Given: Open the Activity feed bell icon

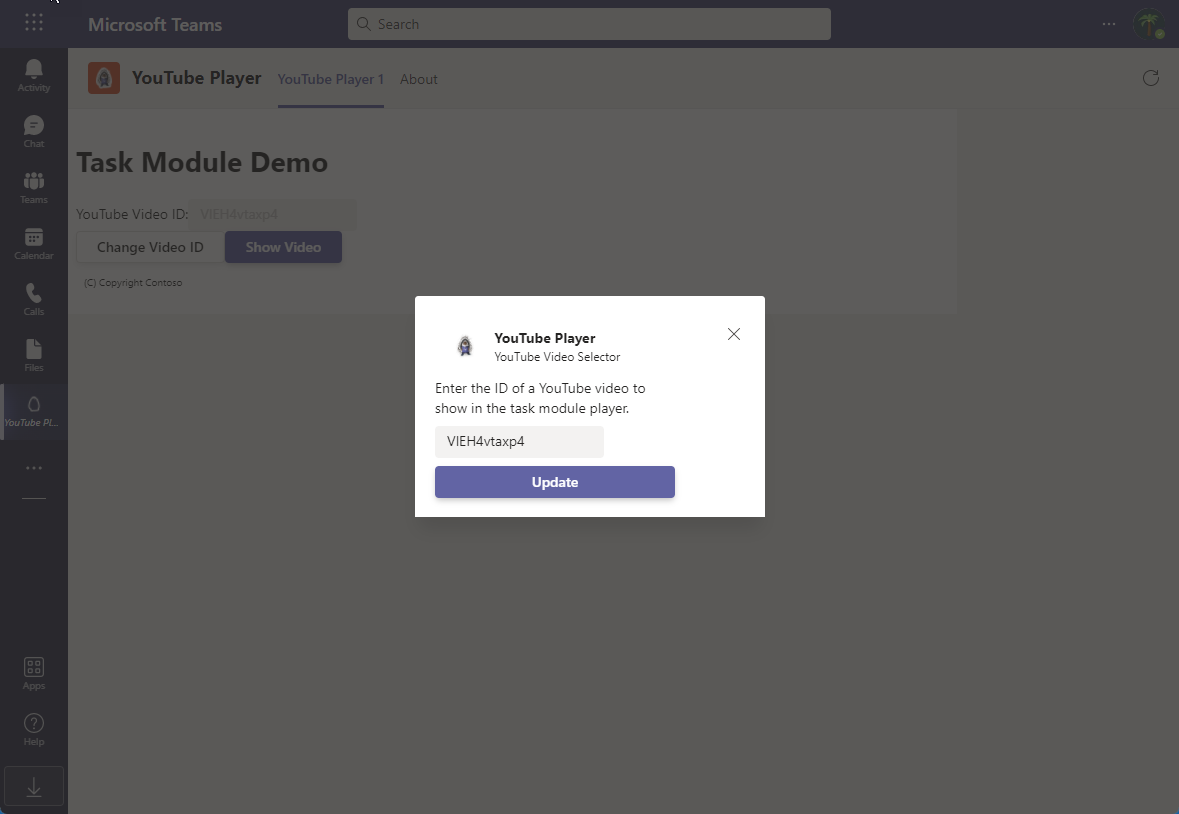Looking at the screenshot, I should click(34, 76).
